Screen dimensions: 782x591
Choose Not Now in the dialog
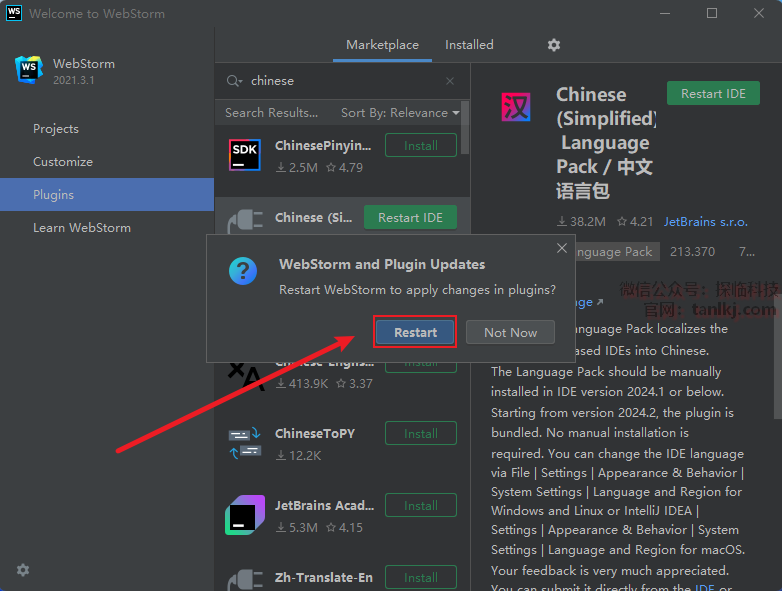pos(510,332)
